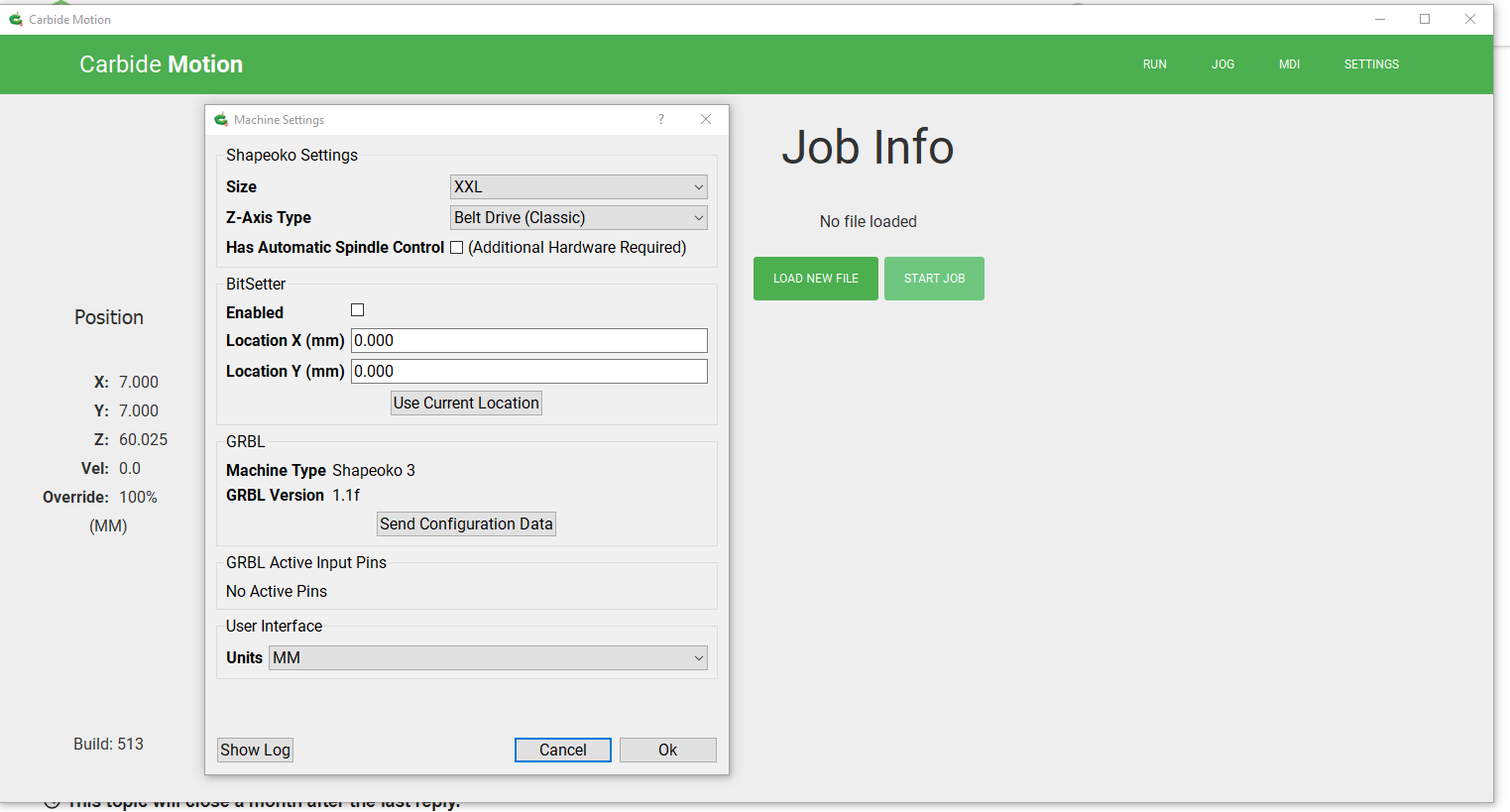Open the Size dropdown showing XXL
The image size is (1510, 812).
(579, 186)
